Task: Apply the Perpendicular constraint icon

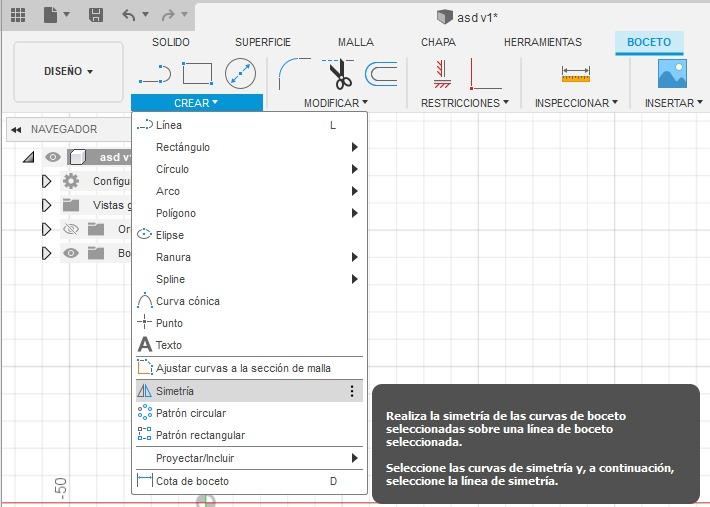Action: tap(485, 74)
